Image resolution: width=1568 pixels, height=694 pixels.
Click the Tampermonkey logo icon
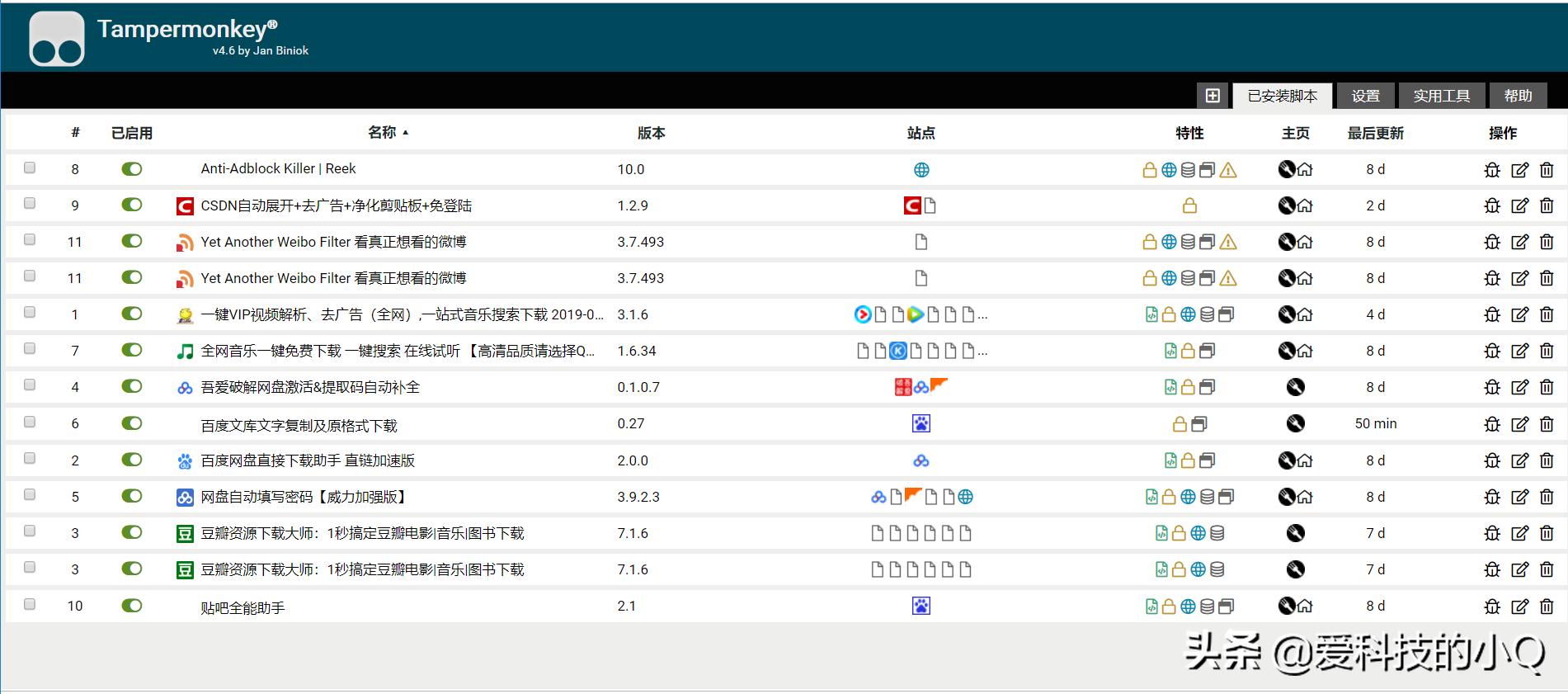tap(57, 39)
